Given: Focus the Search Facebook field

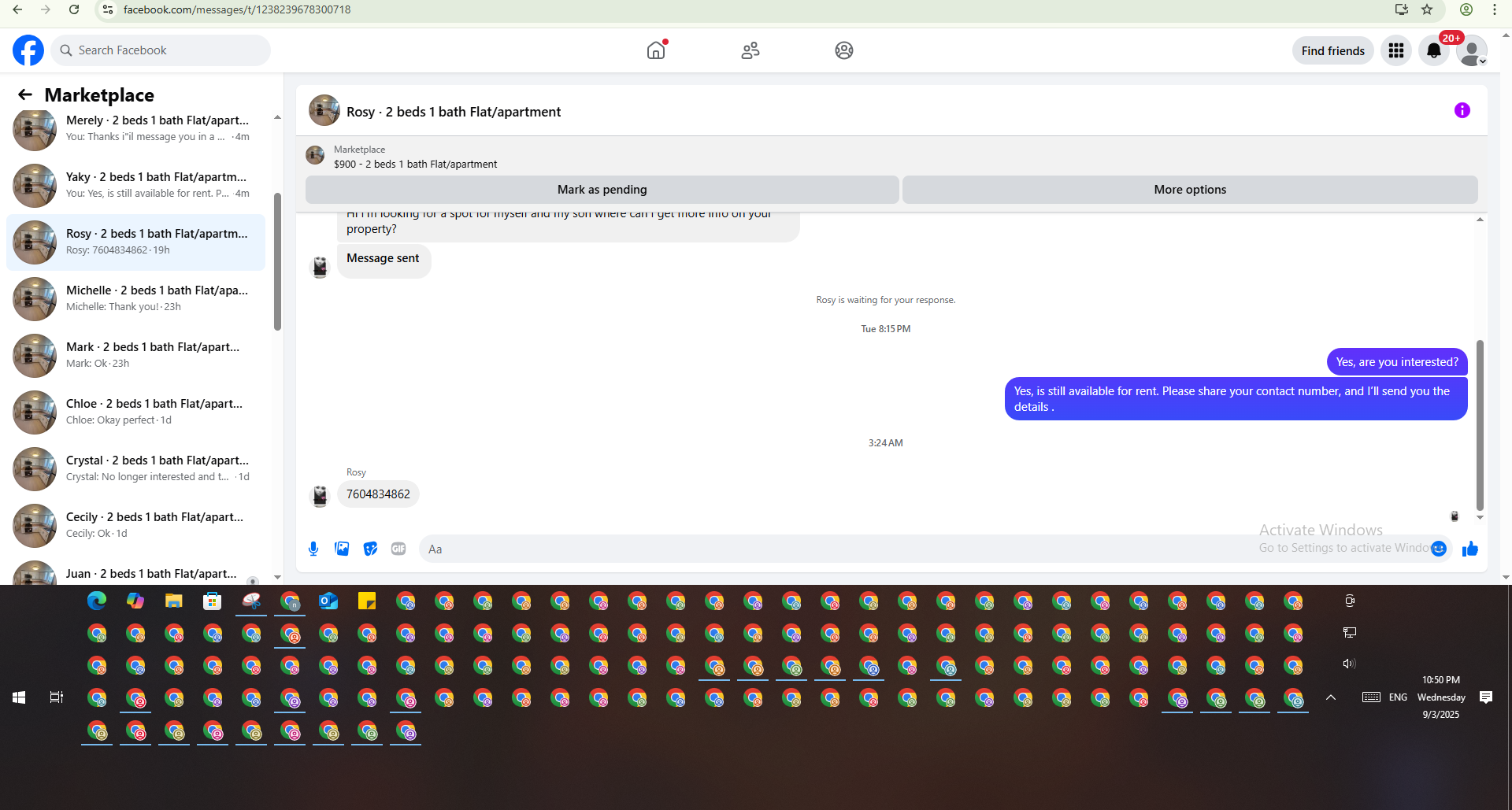Looking at the screenshot, I should click(161, 50).
